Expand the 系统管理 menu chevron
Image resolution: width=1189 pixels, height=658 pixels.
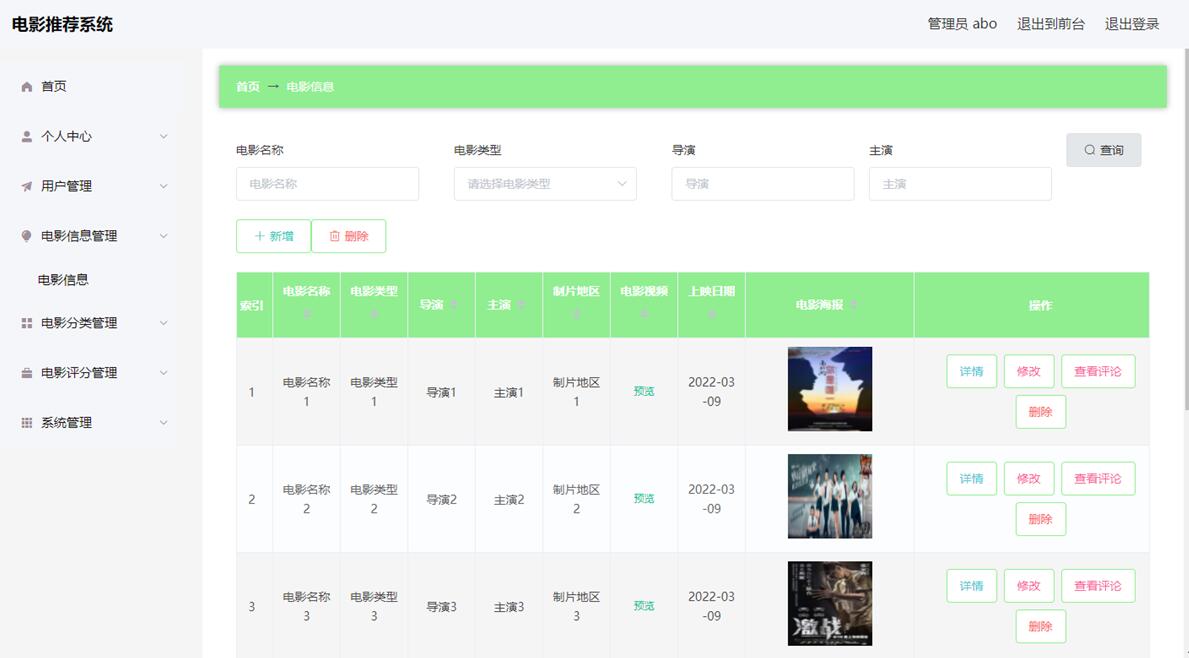click(164, 423)
